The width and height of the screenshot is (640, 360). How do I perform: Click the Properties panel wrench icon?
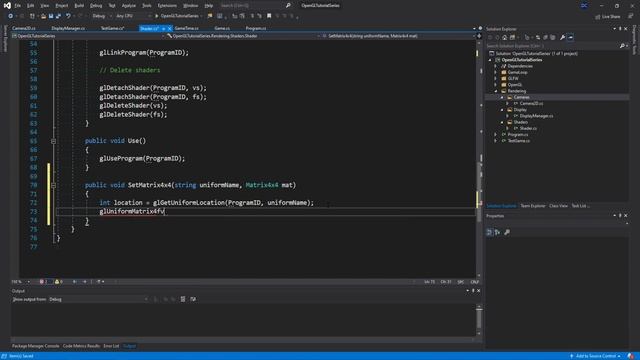click(x=507, y=232)
